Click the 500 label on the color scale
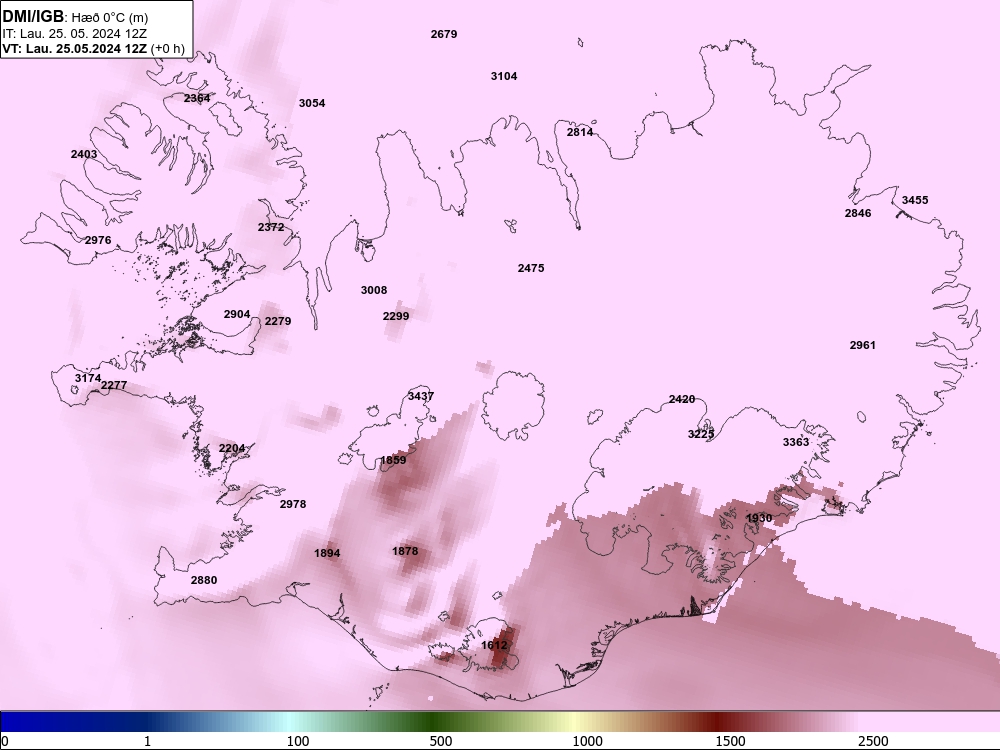Image resolution: width=1000 pixels, height=750 pixels. pyautogui.click(x=441, y=742)
